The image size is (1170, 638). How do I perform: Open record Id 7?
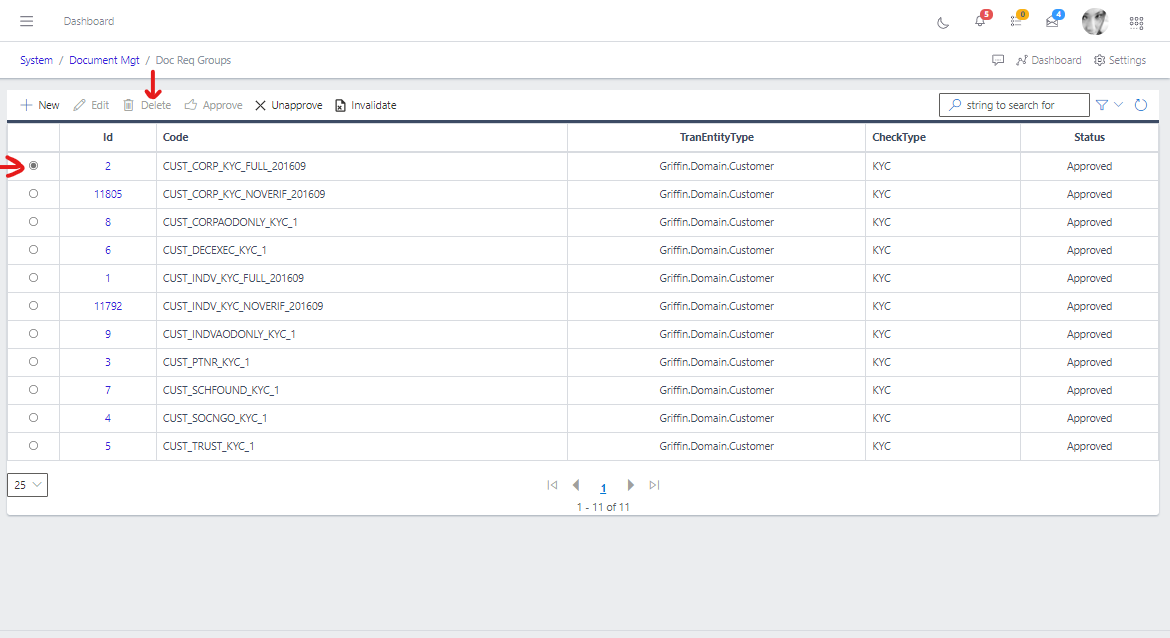[x=107, y=390]
